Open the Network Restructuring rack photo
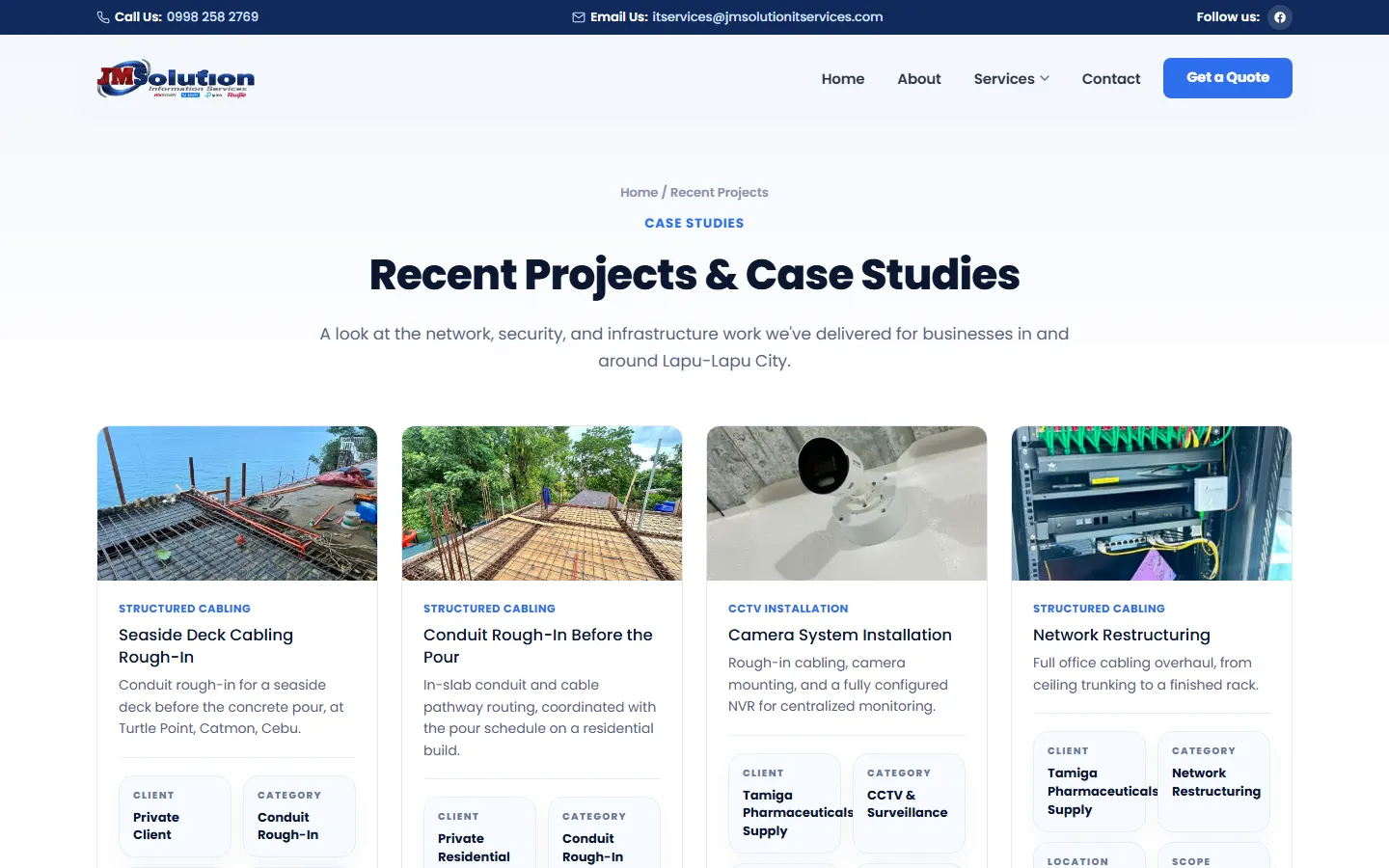This screenshot has height=868, width=1389. pyautogui.click(x=1152, y=503)
